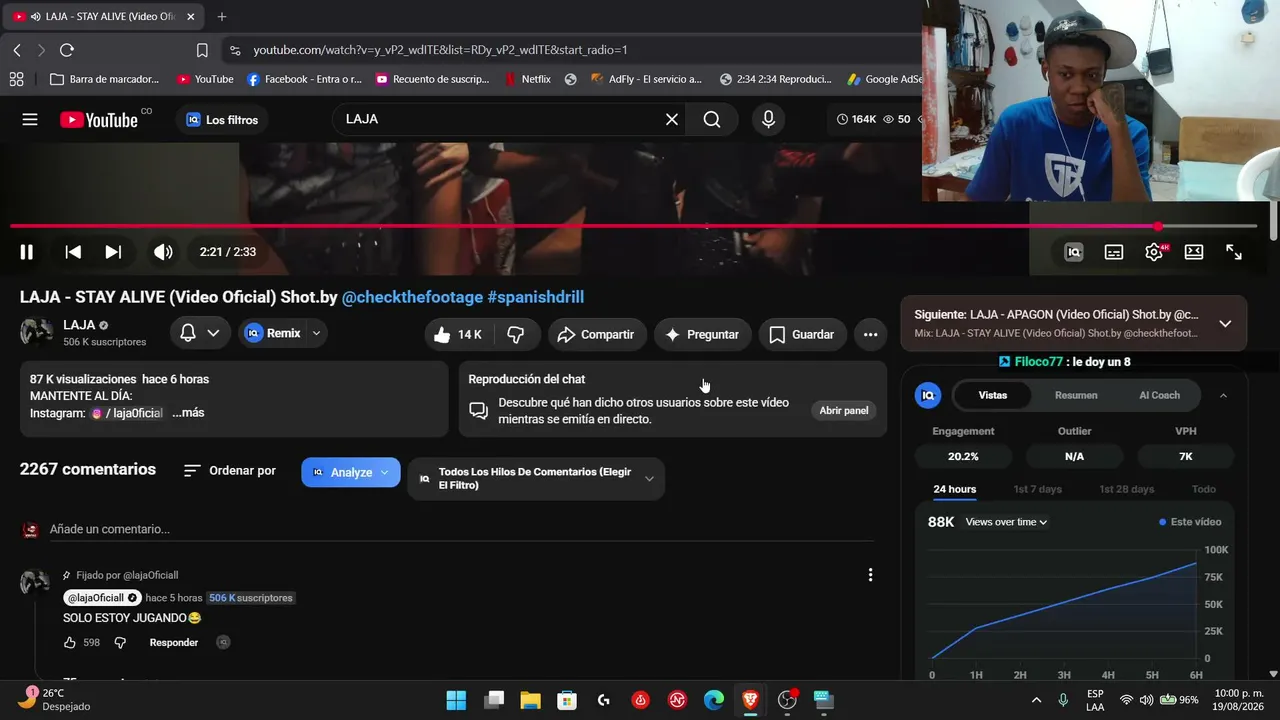
Task: Click the Preguntar button
Action: [702, 335]
